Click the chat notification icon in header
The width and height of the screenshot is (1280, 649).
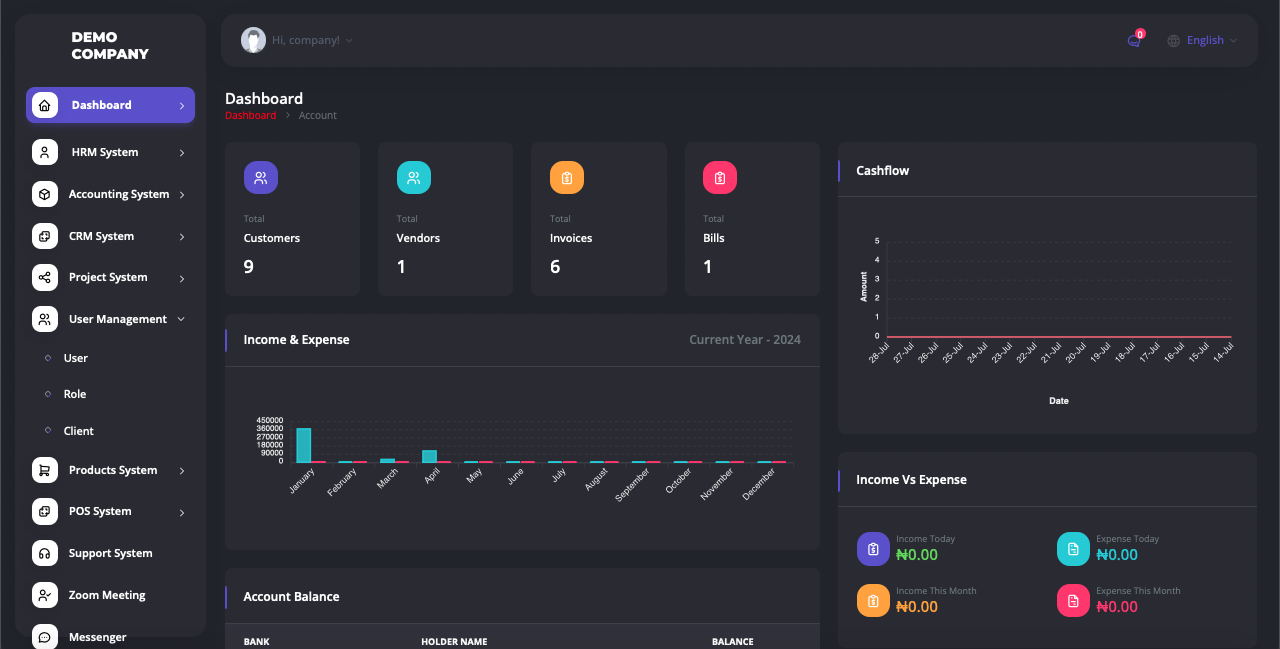(x=1133, y=41)
